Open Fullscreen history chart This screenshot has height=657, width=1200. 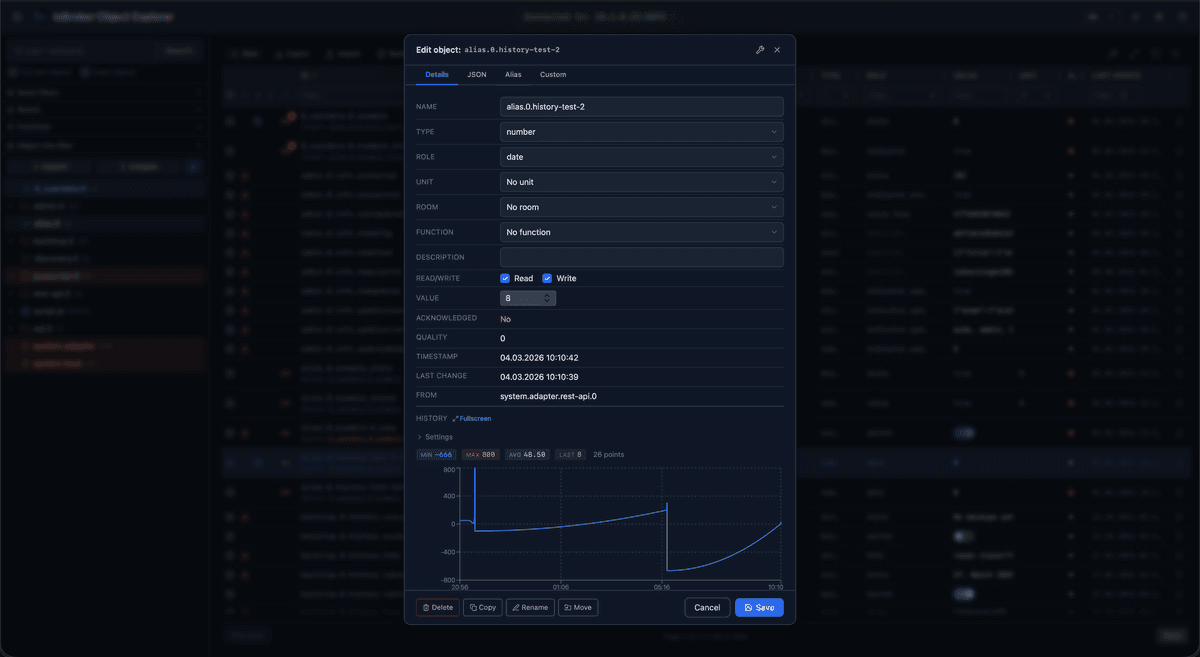tap(472, 419)
